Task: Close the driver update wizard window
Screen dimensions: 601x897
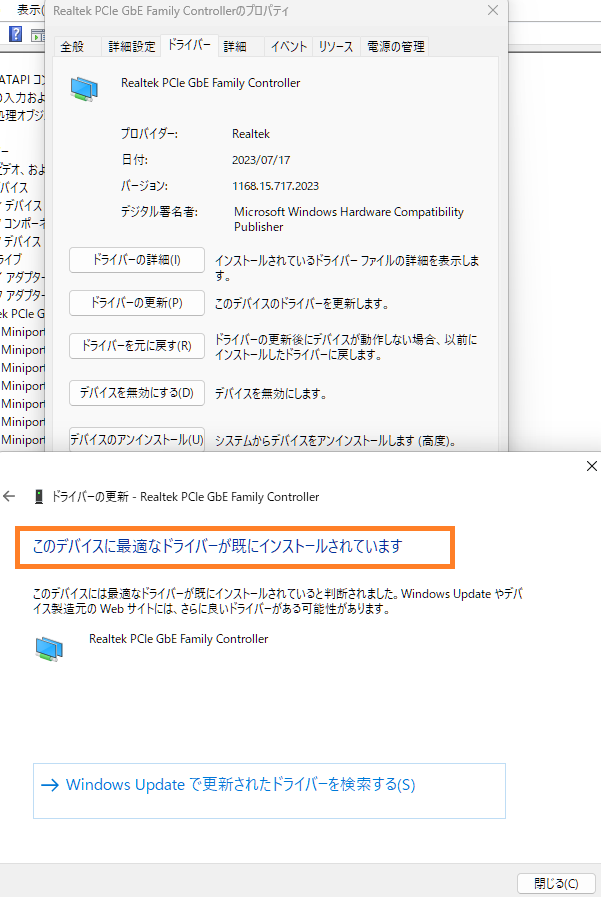Action: point(592,466)
